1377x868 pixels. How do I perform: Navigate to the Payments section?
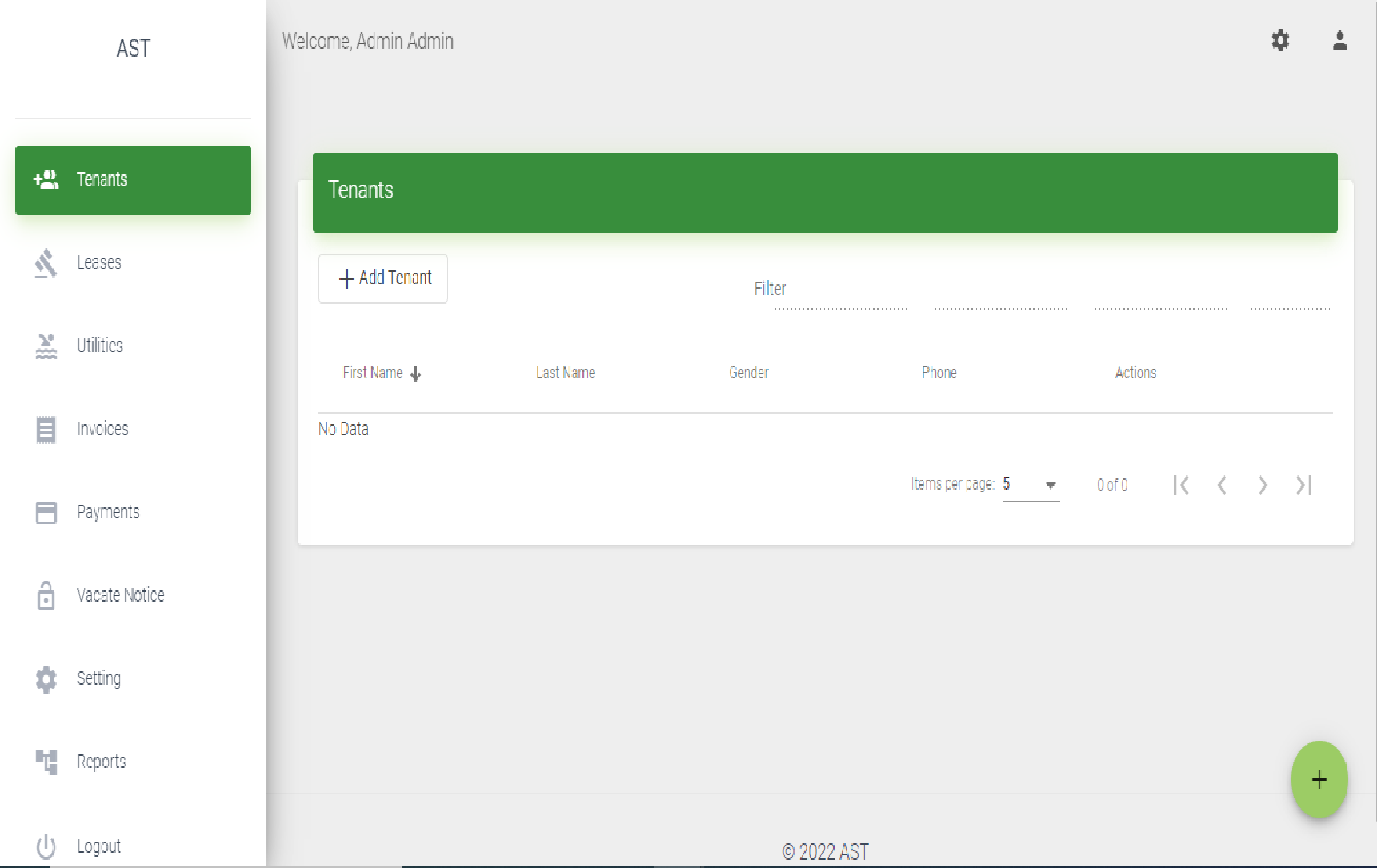tap(108, 512)
